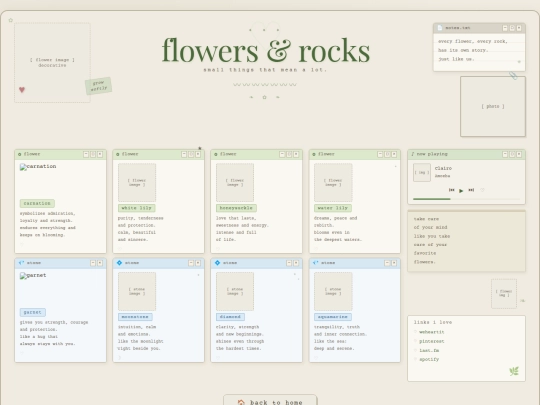Click the red heart on the decorative flower card
540x405 pixels.
(22, 90)
